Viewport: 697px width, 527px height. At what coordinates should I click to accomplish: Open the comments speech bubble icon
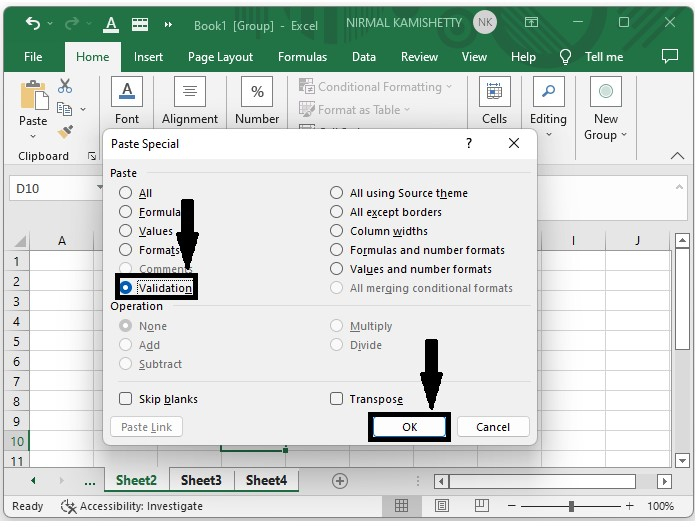point(670,56)
